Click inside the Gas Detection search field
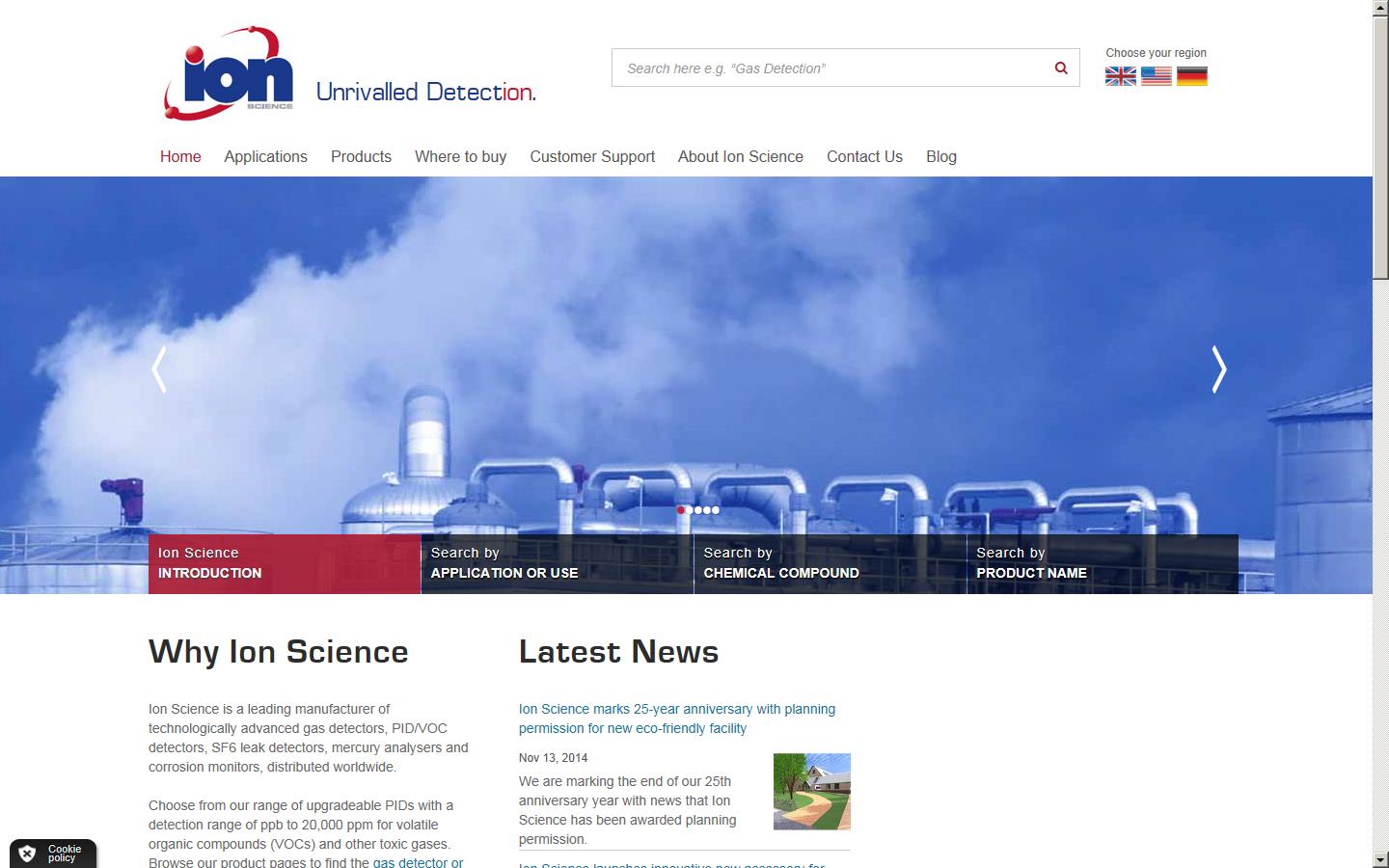Viewport: 1389px width, 868px height. 830,68
